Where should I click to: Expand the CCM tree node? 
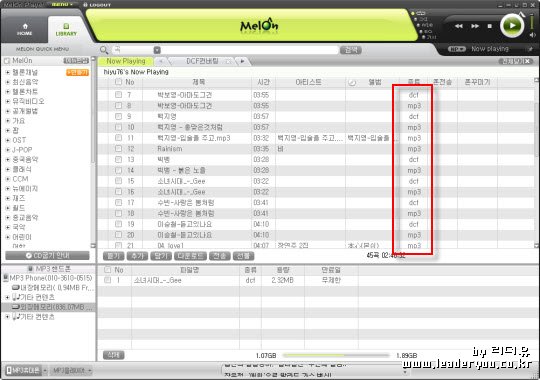click(x=8, y=179)
